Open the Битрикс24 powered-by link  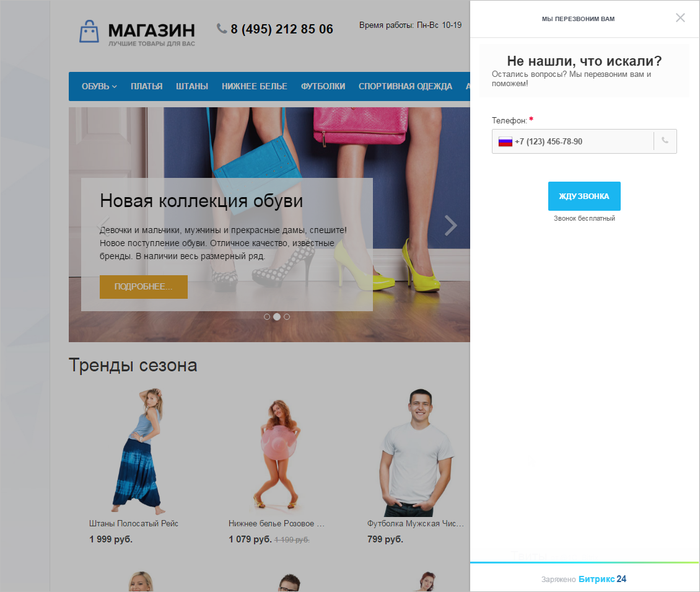pos(602,579)
